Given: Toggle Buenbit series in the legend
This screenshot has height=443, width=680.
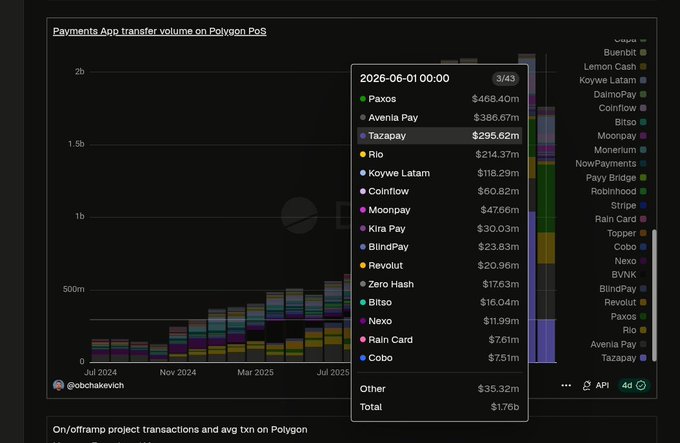Looking at the screenshot, I should [x=625, y=52].
